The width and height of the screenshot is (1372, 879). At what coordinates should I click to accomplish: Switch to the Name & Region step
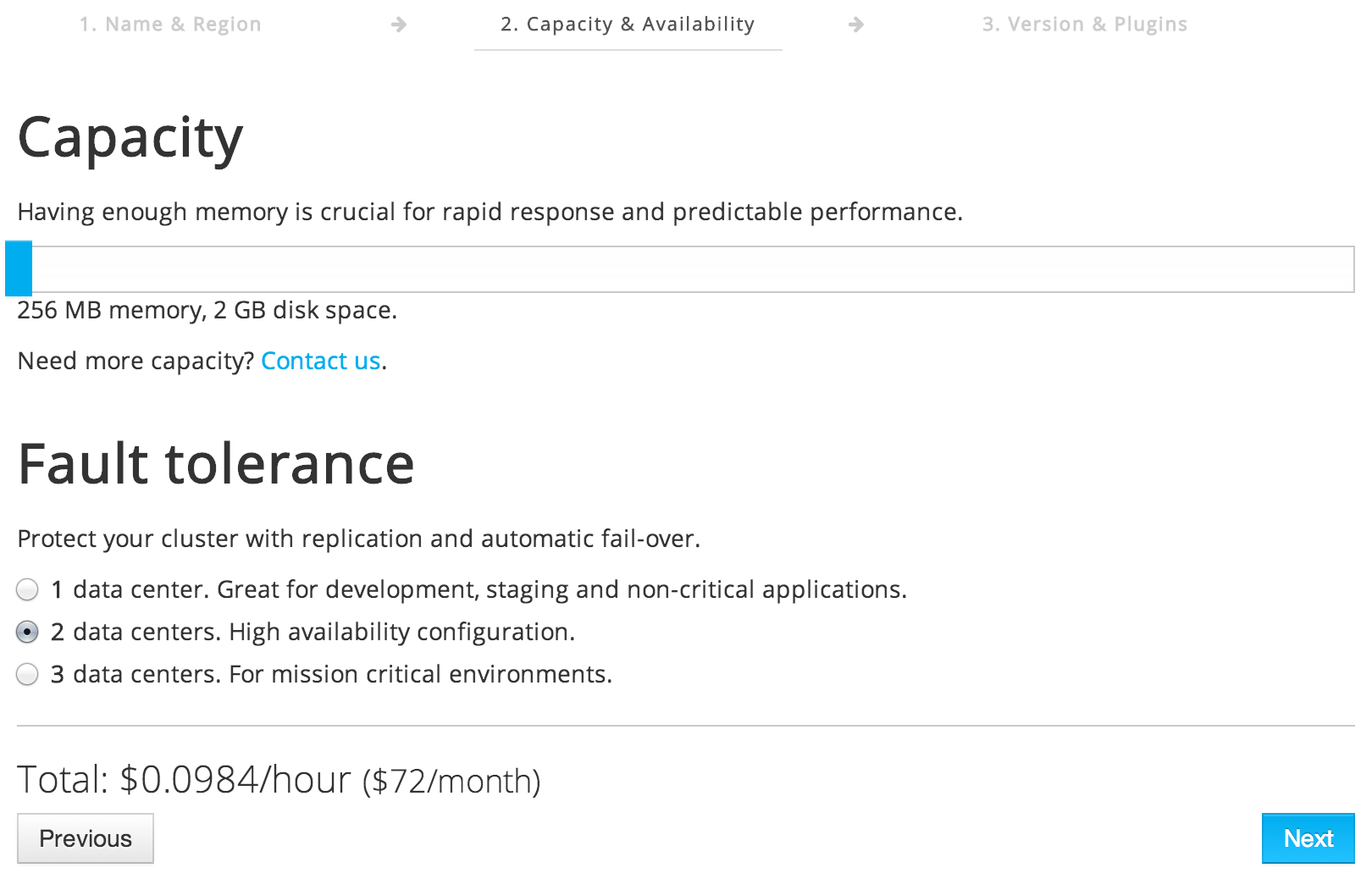(170, 25)
